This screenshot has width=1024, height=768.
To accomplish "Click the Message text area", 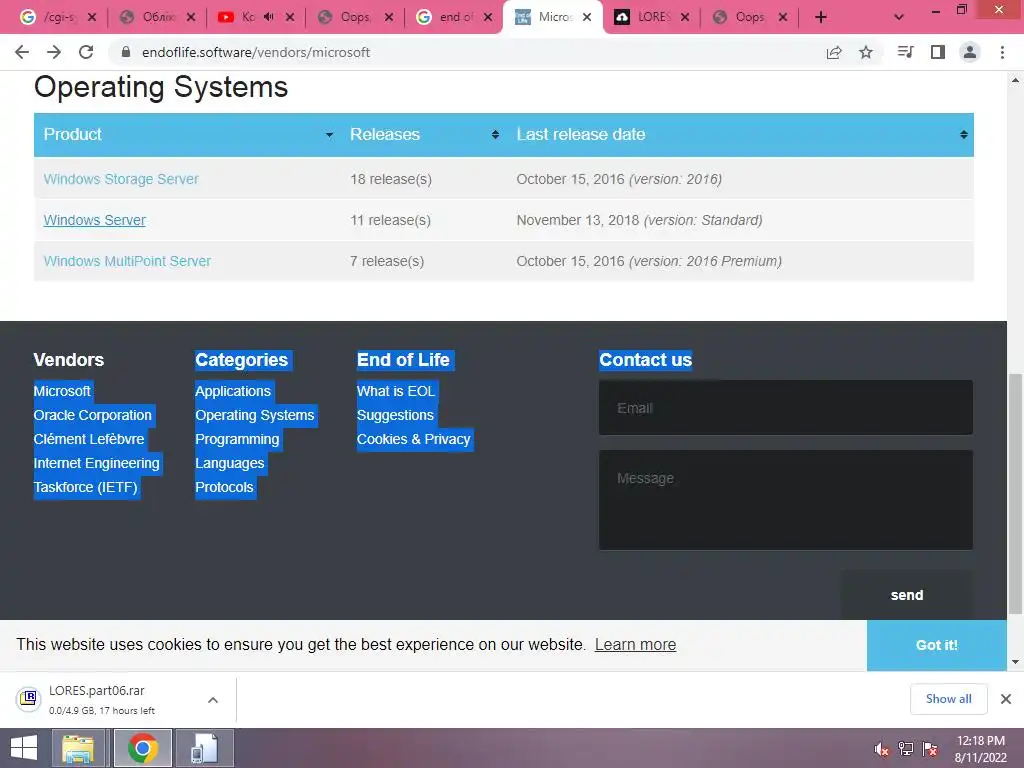I will (x=786, y=500).
